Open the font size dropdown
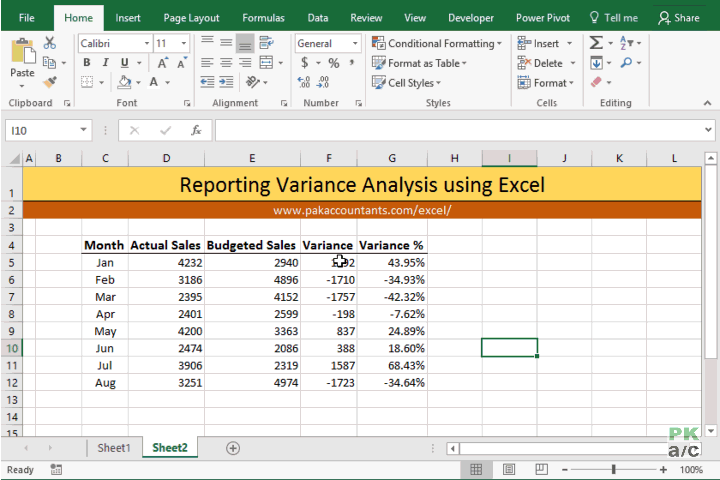The width and height of the screenshot is (720, 480). 184,43
